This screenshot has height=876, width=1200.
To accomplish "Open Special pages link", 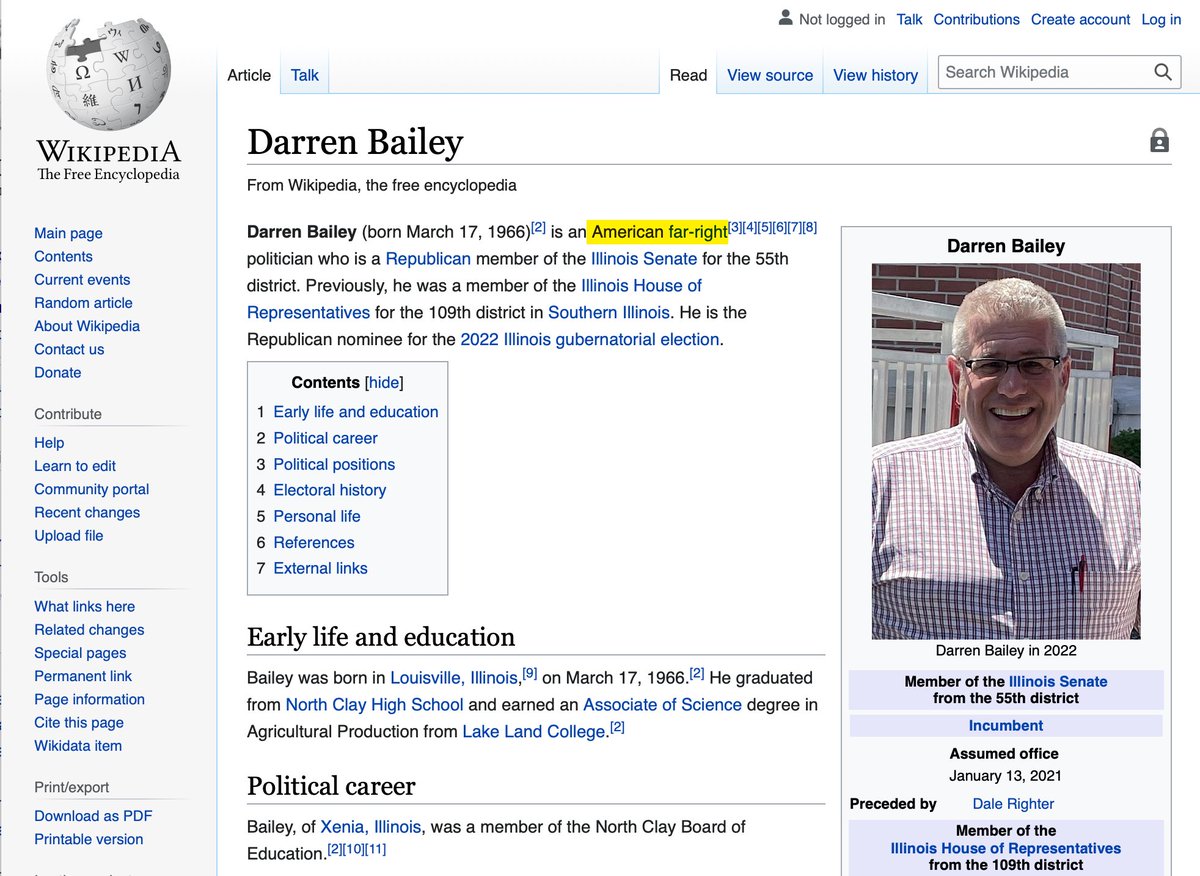I will click(80, 652).
